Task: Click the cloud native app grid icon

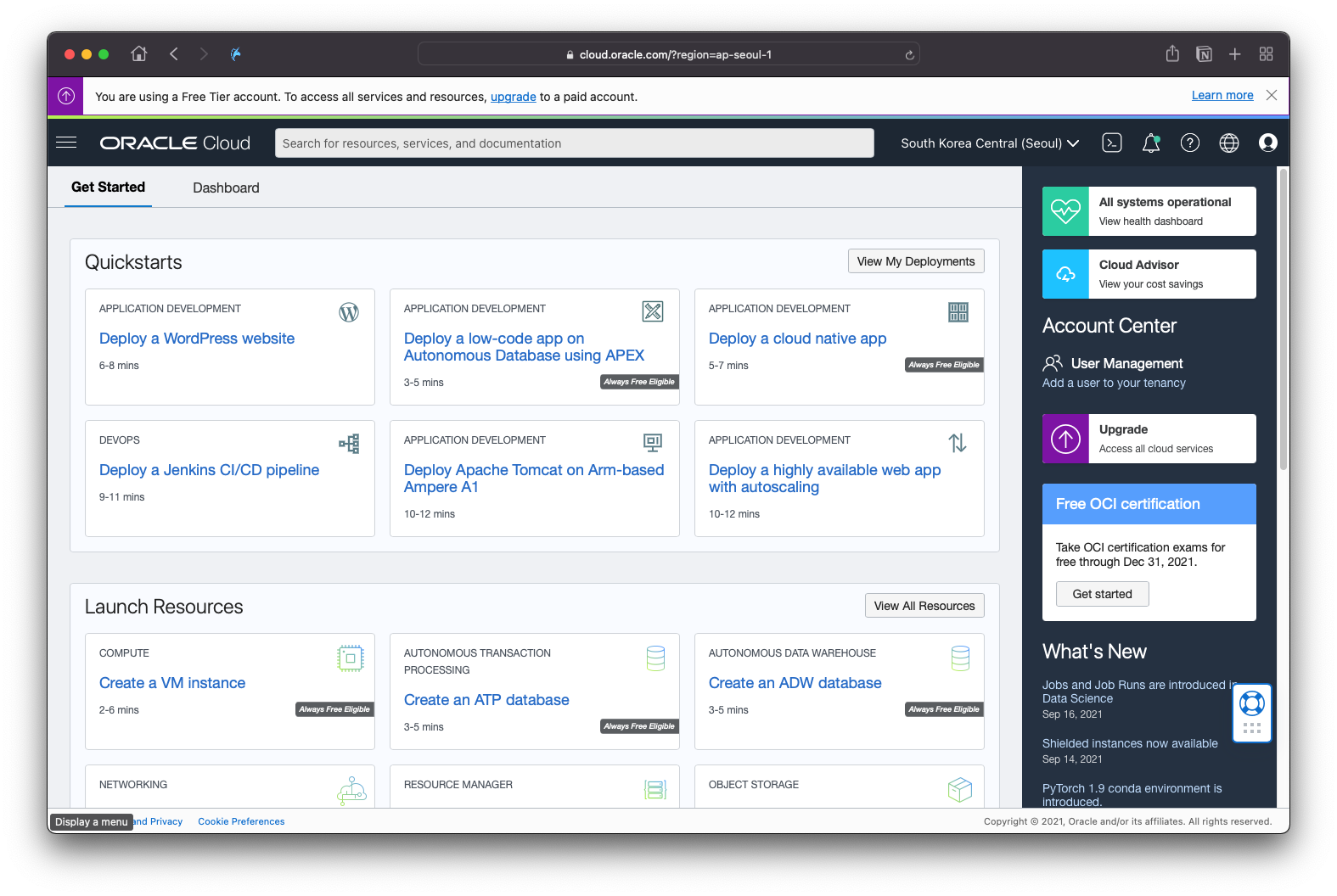Action: click(958, 312)
